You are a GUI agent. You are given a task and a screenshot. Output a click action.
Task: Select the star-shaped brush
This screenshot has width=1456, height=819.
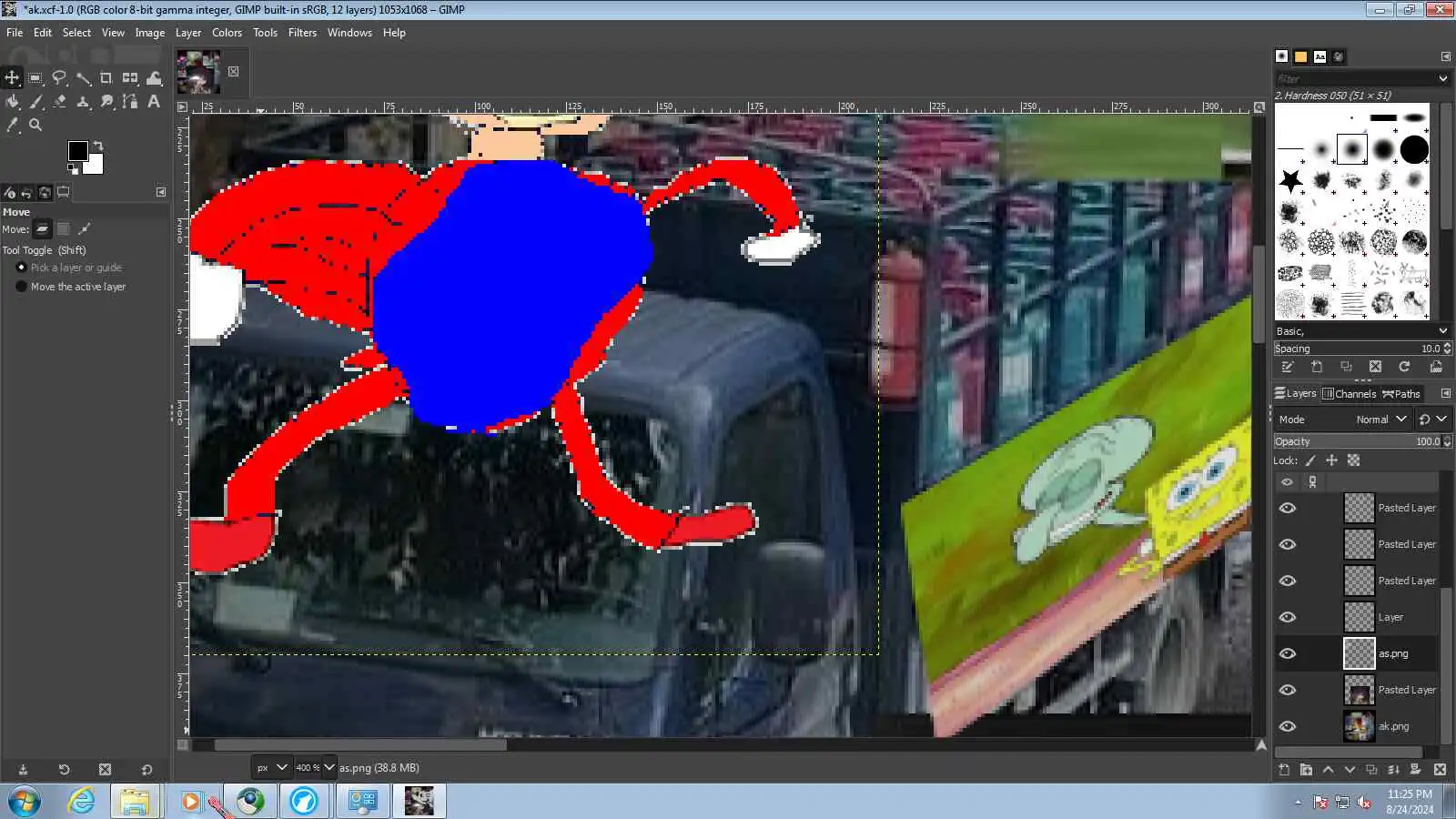coord(1290,180)
